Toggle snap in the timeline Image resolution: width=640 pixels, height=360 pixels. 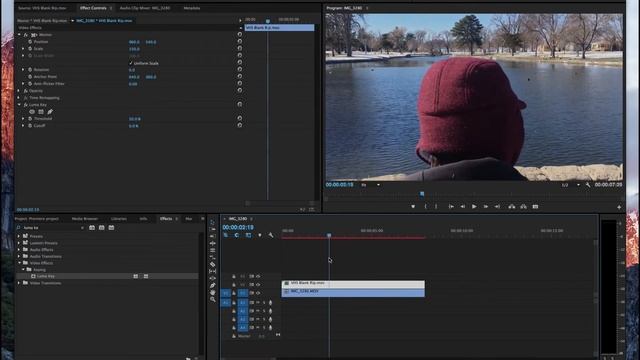tap(237, 235)
